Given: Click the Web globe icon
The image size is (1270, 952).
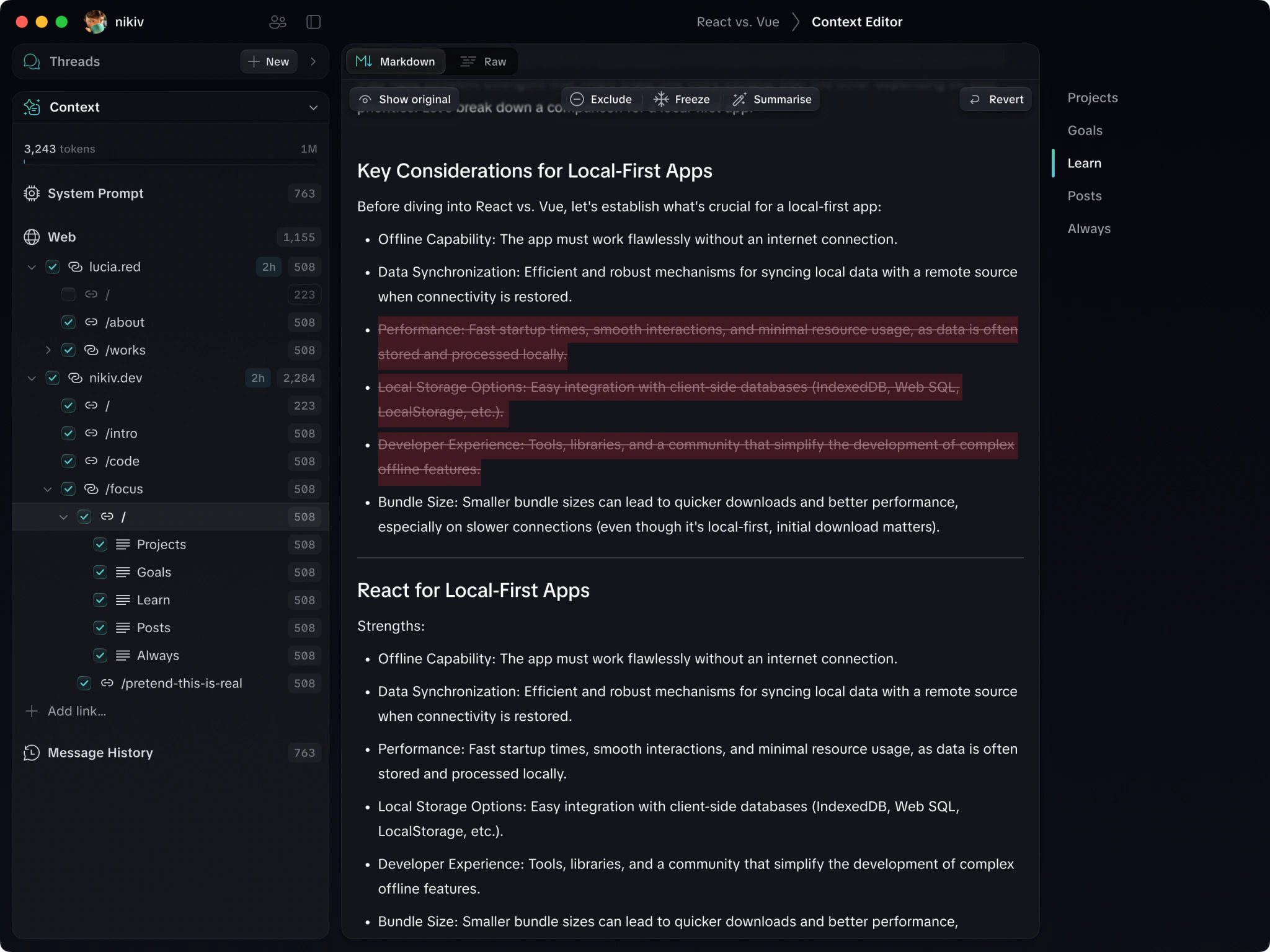Looking at the screenshot, I should pos(31,237).
